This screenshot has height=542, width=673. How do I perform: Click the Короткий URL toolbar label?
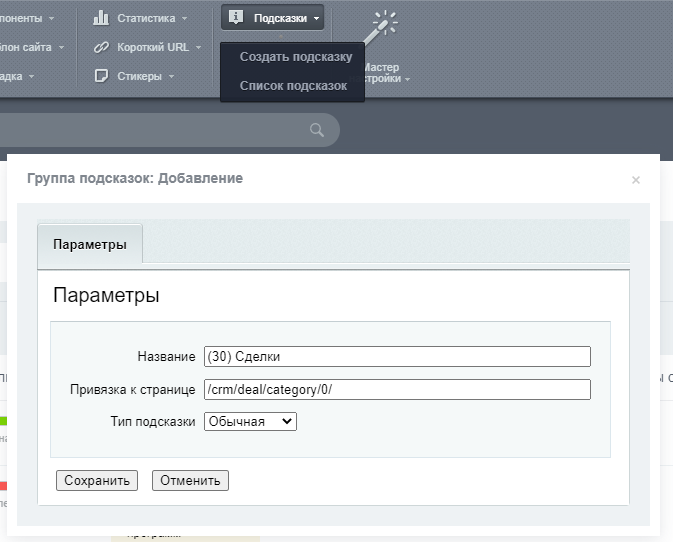pyautogui.click(x=153, y=47)
